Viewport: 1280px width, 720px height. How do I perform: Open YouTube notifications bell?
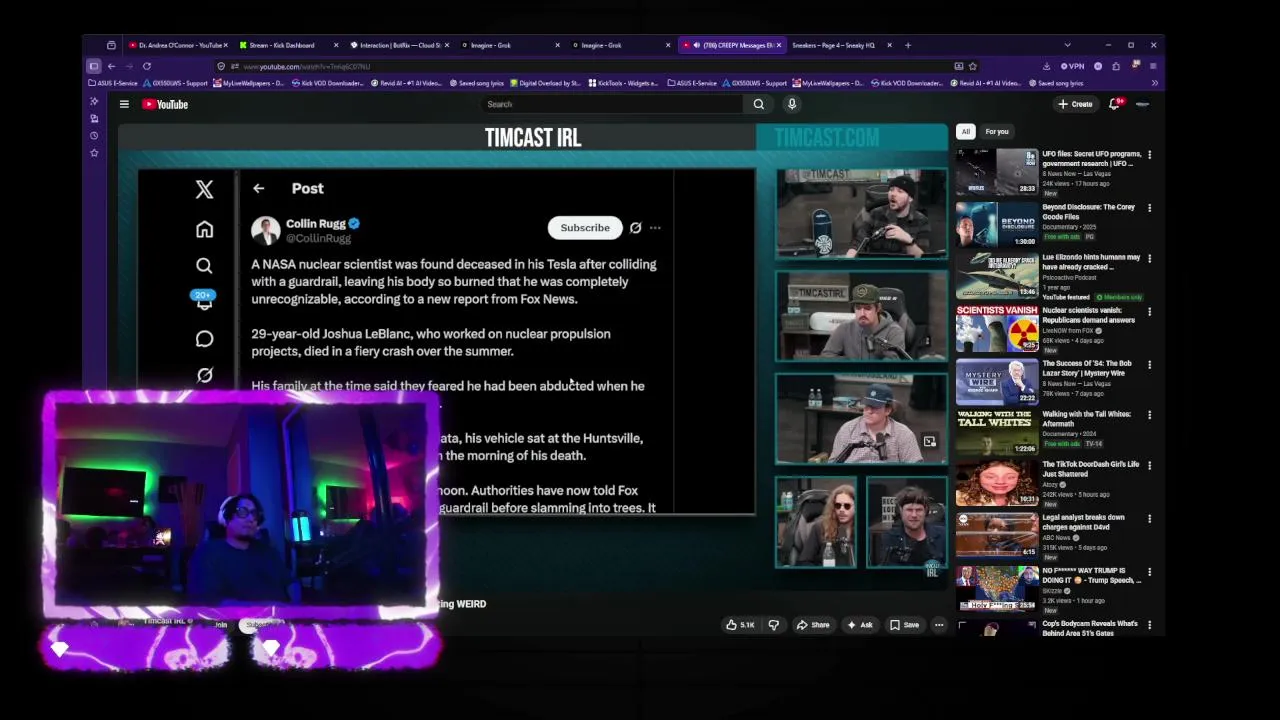(x=1114, y=104)
